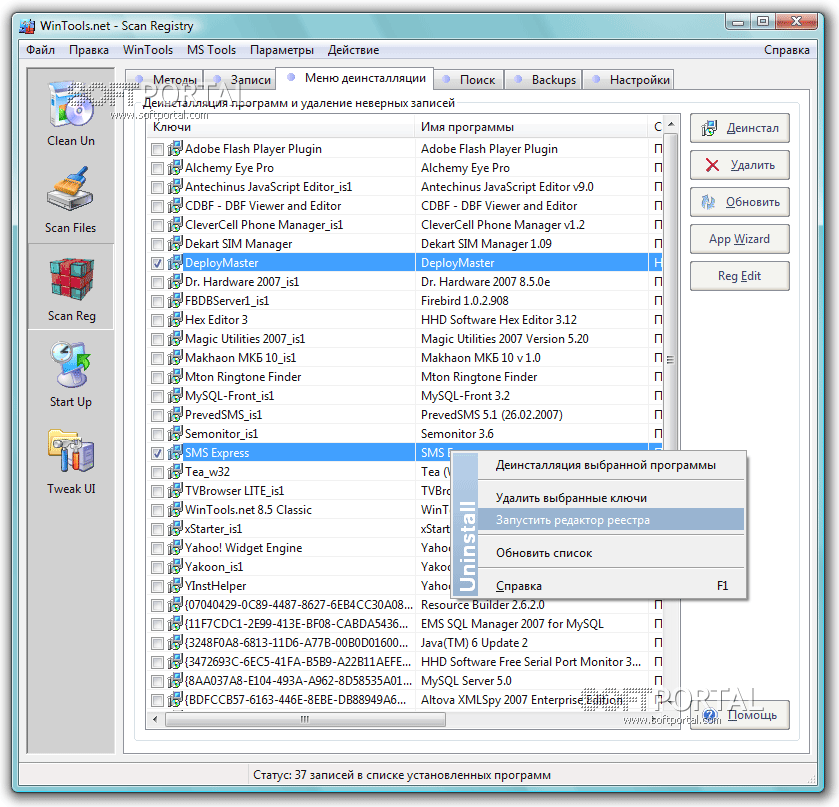
Task: Click the Resource Builder 2.6.2.0 entry
Action: pos(483,605)
